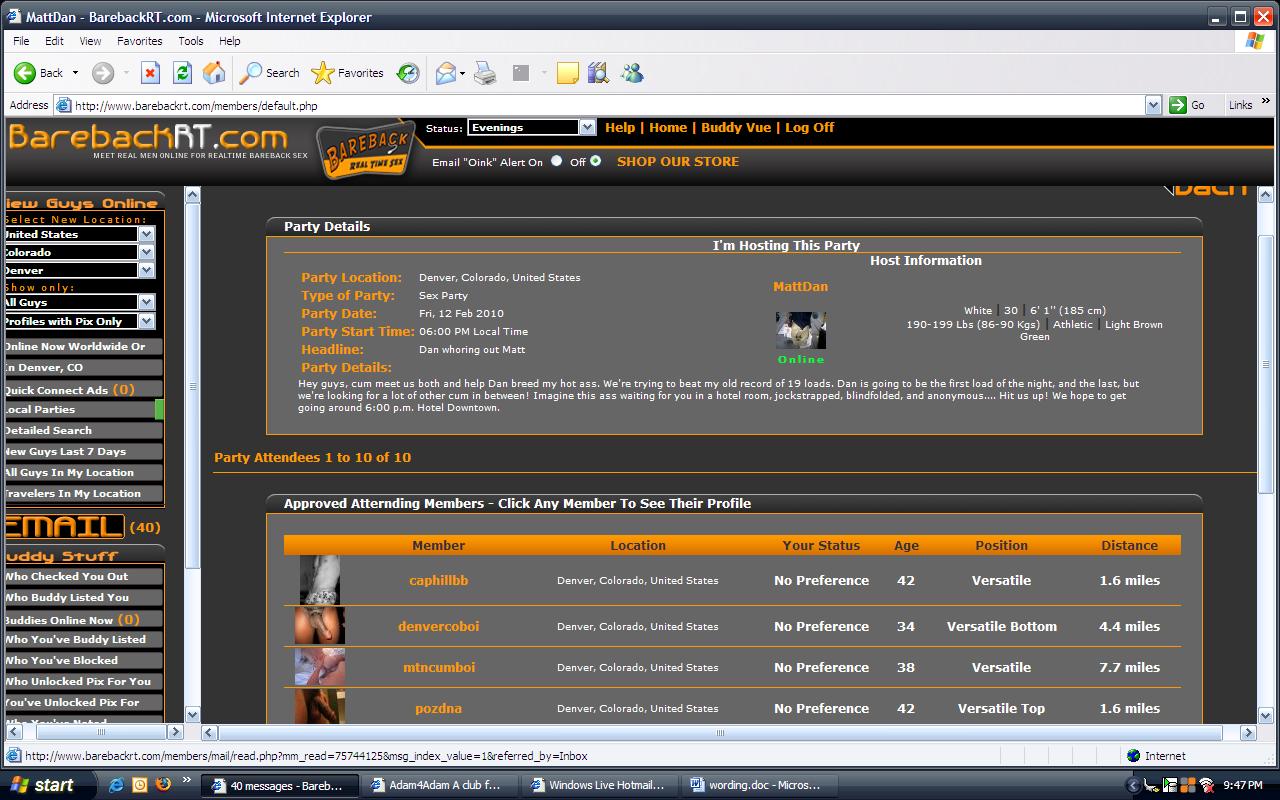Stop page loading with the red X icon
The image size is (1280, 800).
click(x=150, y=73)
